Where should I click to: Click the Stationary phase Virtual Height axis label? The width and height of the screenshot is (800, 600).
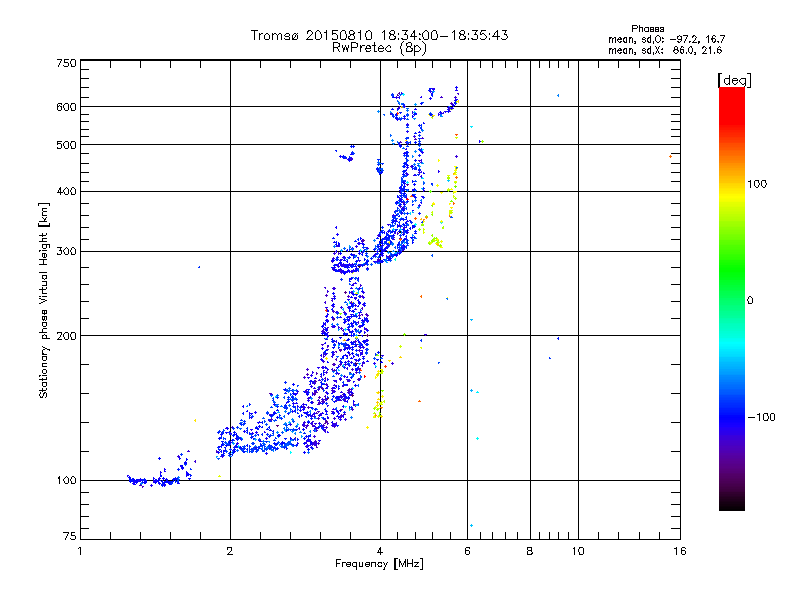(x=43, y=301)
